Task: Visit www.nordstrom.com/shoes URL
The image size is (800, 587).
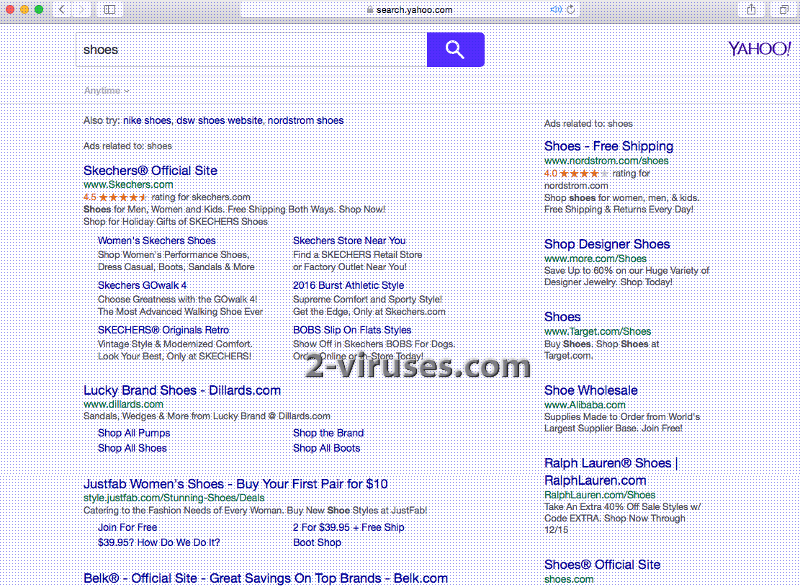Action: [606, 161]
